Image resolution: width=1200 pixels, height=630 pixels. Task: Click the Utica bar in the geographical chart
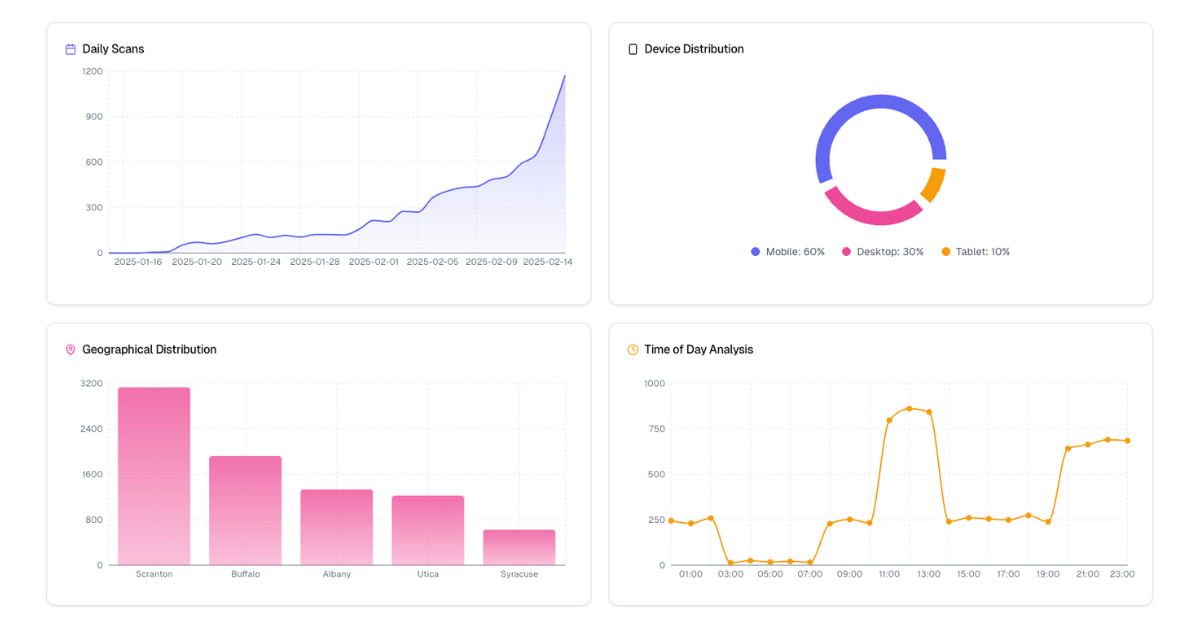(x=428, y=530)
